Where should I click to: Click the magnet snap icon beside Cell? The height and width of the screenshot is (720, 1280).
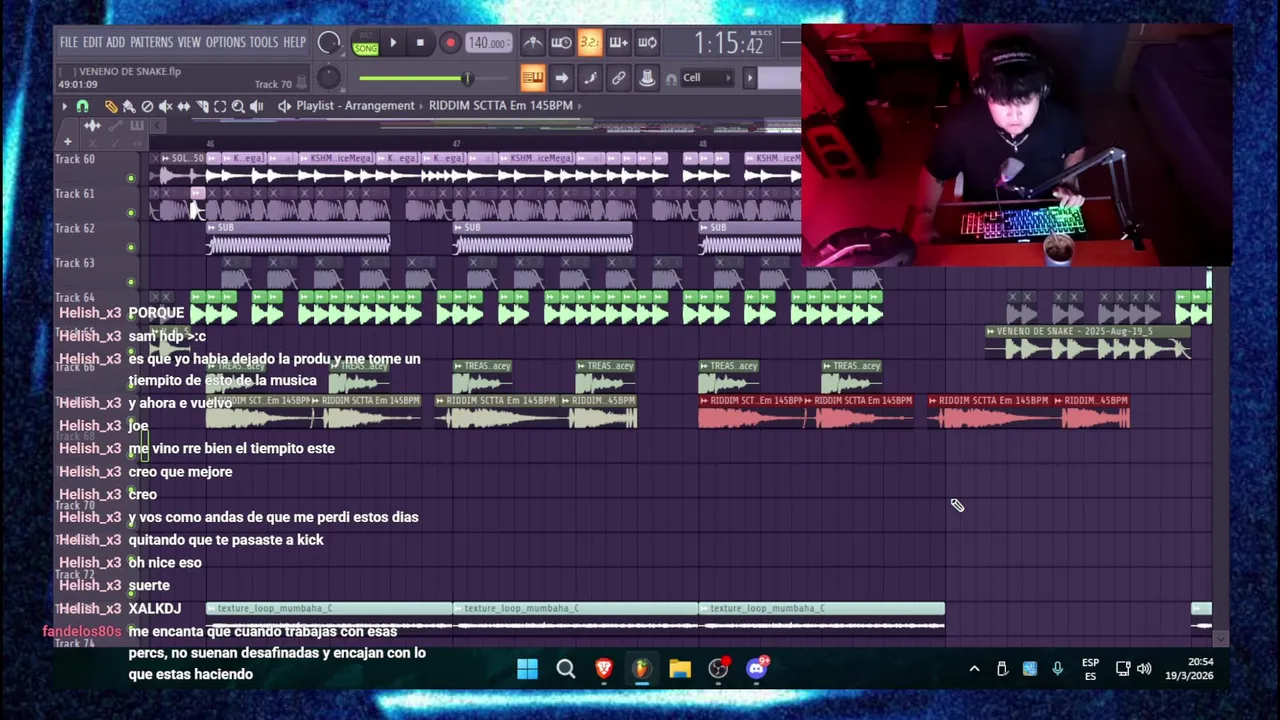tap(671, 78)
